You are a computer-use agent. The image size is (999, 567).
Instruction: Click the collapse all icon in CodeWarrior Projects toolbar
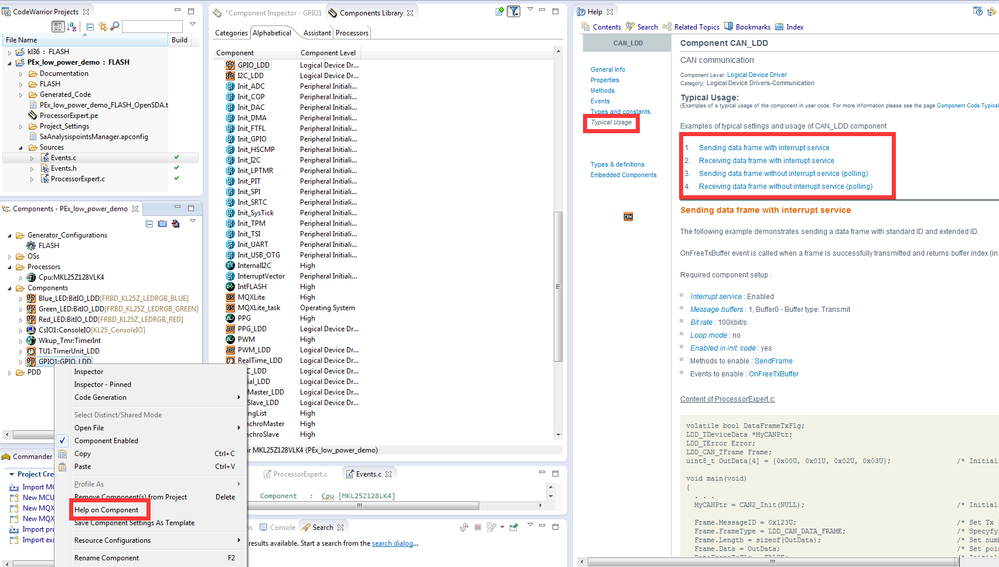tap(90, 26)
